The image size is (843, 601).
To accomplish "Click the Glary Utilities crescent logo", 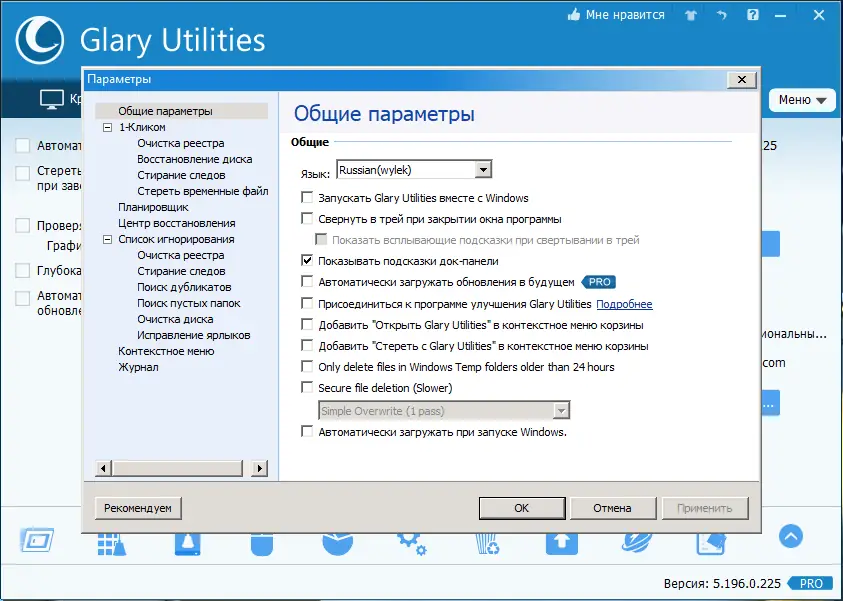I will click(x=40, y=40).
